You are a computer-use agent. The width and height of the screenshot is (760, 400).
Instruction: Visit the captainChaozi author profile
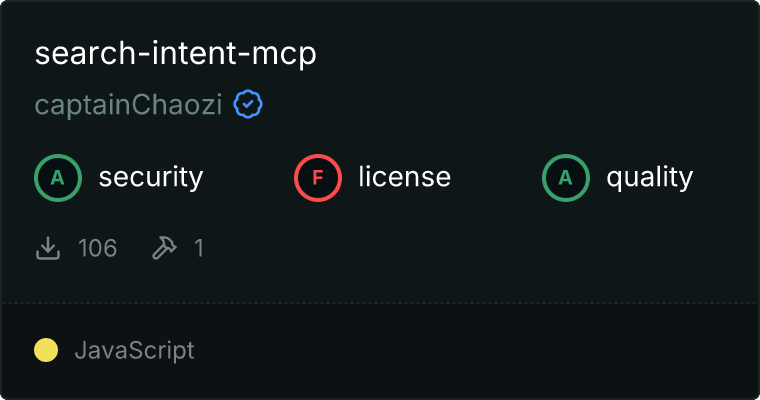point(128,105)
